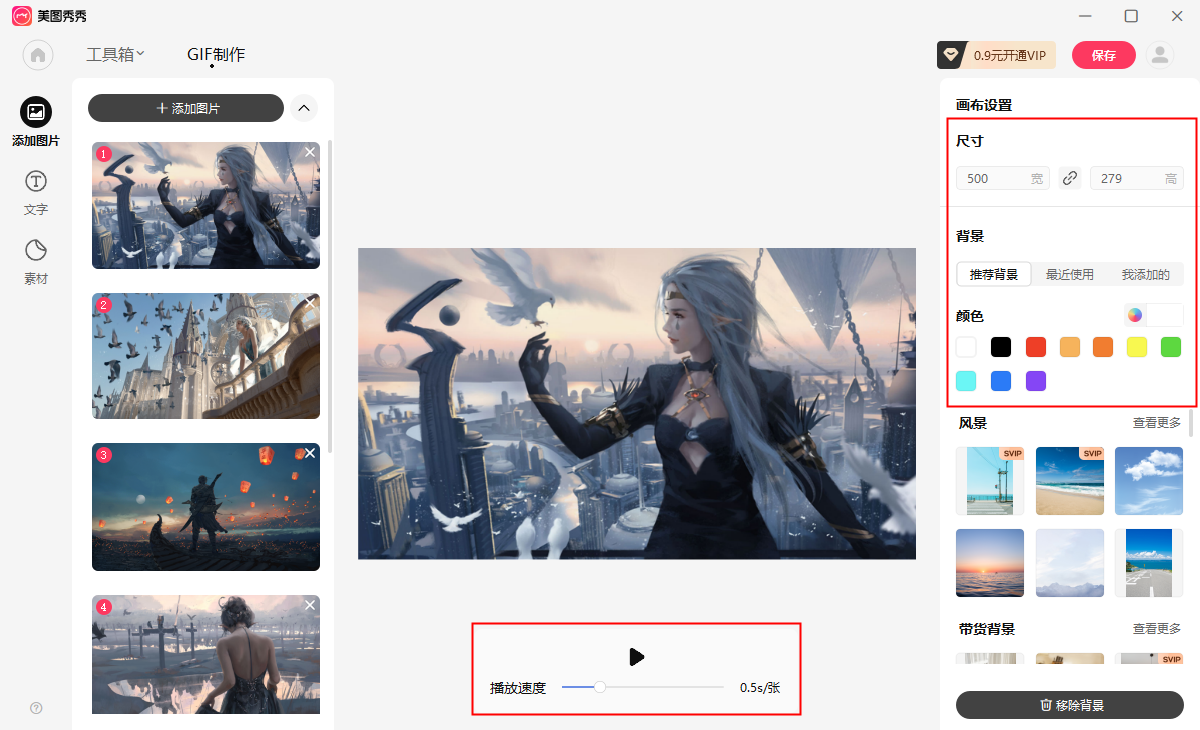This screenshot has height=730, width=1200.
Task: Open the 0.9元开通VIP offer
Action: click(x=997, y=55)
